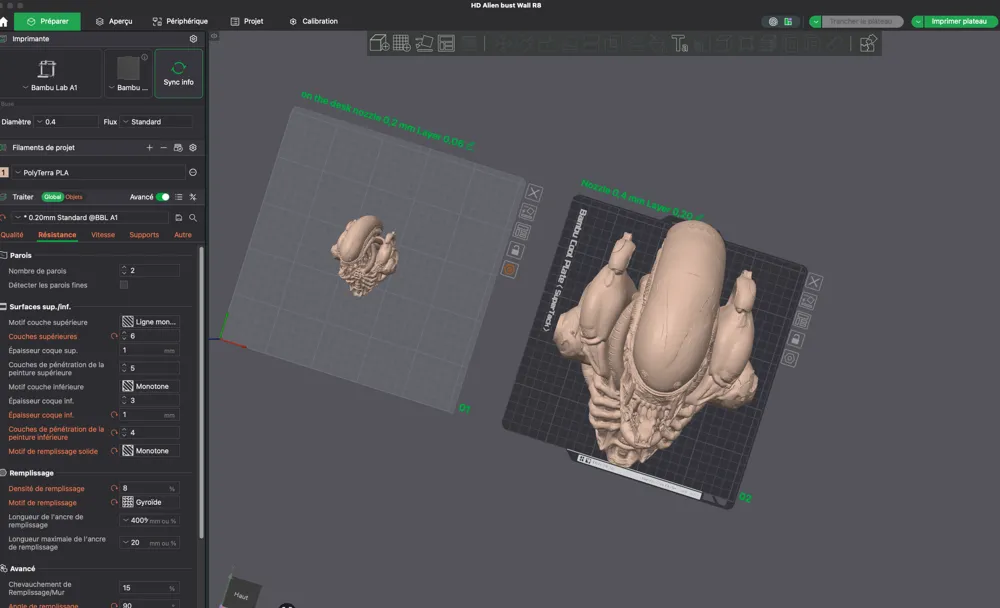Click the Sync info button
The height and width of the screenshot is (608, 1000).
tap(179, 73)
